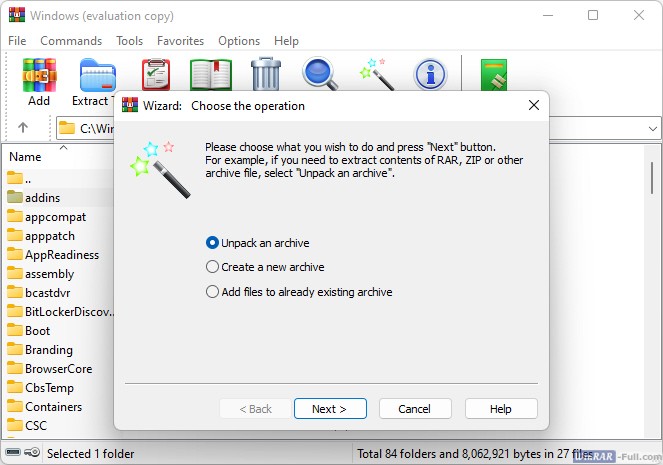Click the View file book icon
This screenshot has height=465, width=663.
[x=211, y=75]
